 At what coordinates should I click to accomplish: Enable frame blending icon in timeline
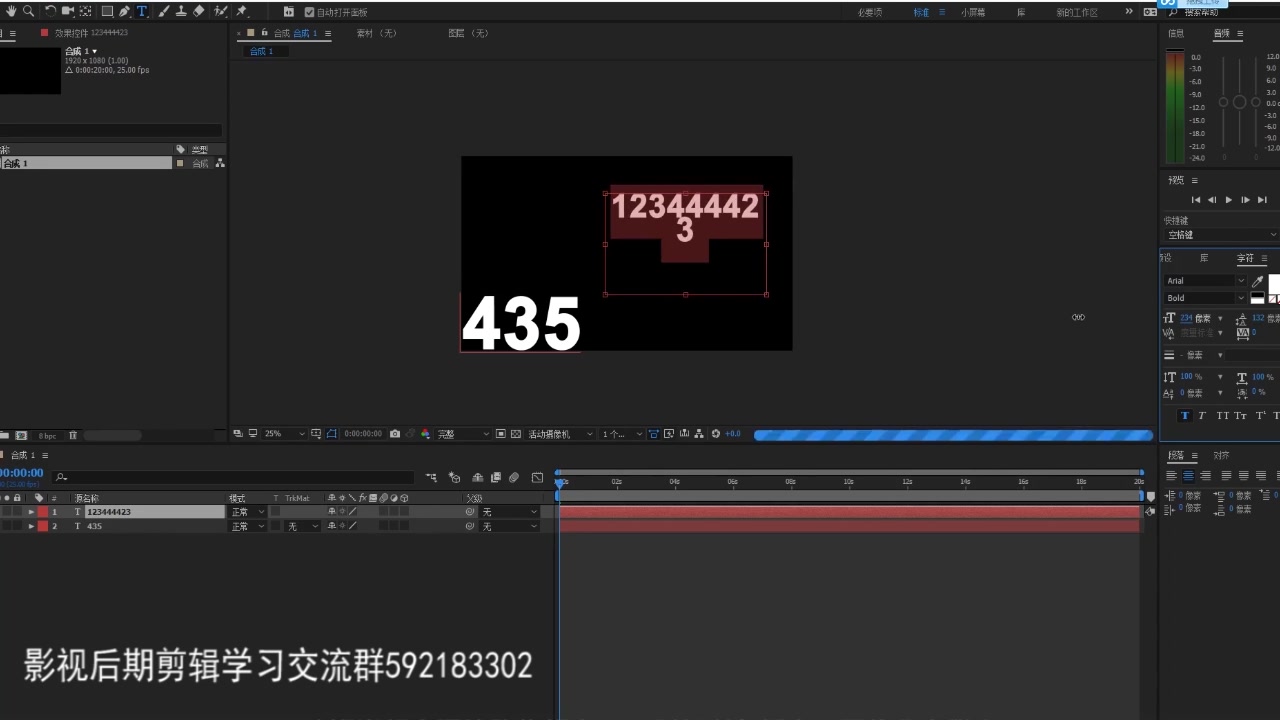click(496, 478)
